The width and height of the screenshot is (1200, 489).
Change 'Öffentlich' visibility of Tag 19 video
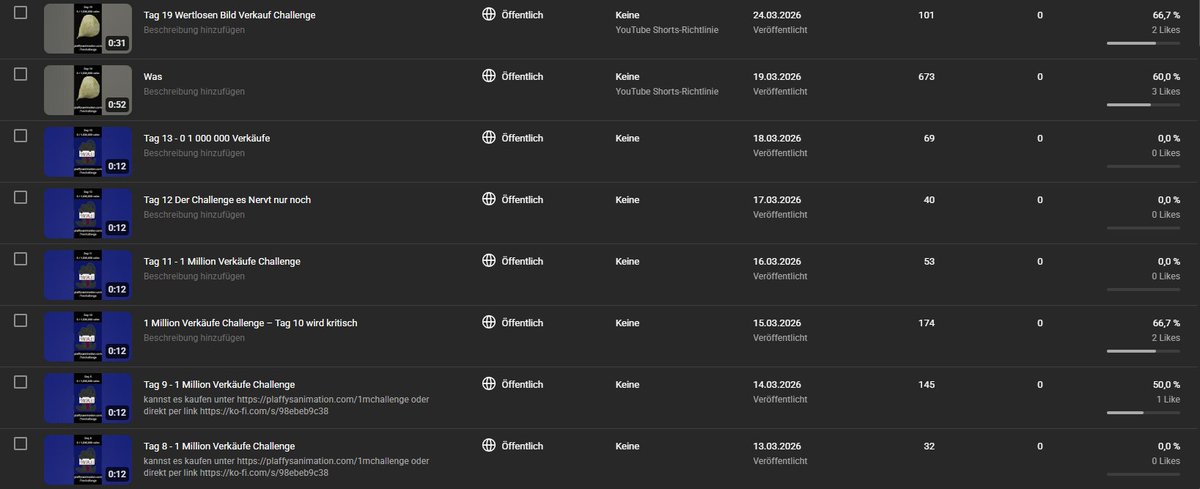click(522, 15)
